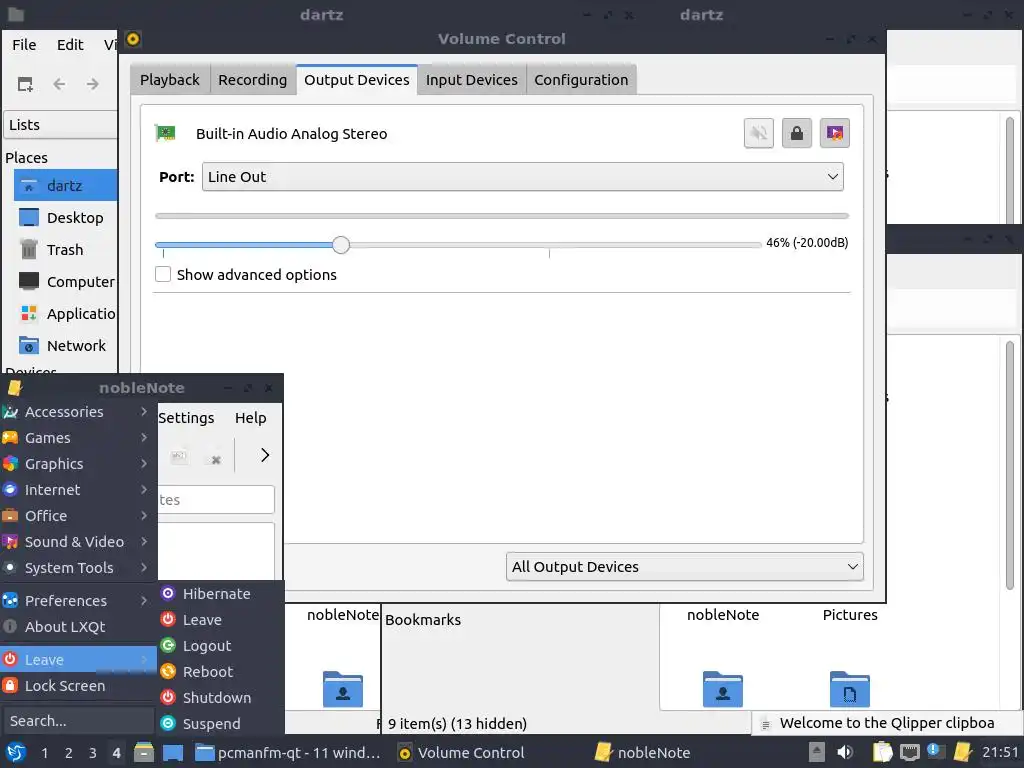1024x768 pixels.
Task: Click the volume slider track near 100% mark
Action: coord(549,245)
